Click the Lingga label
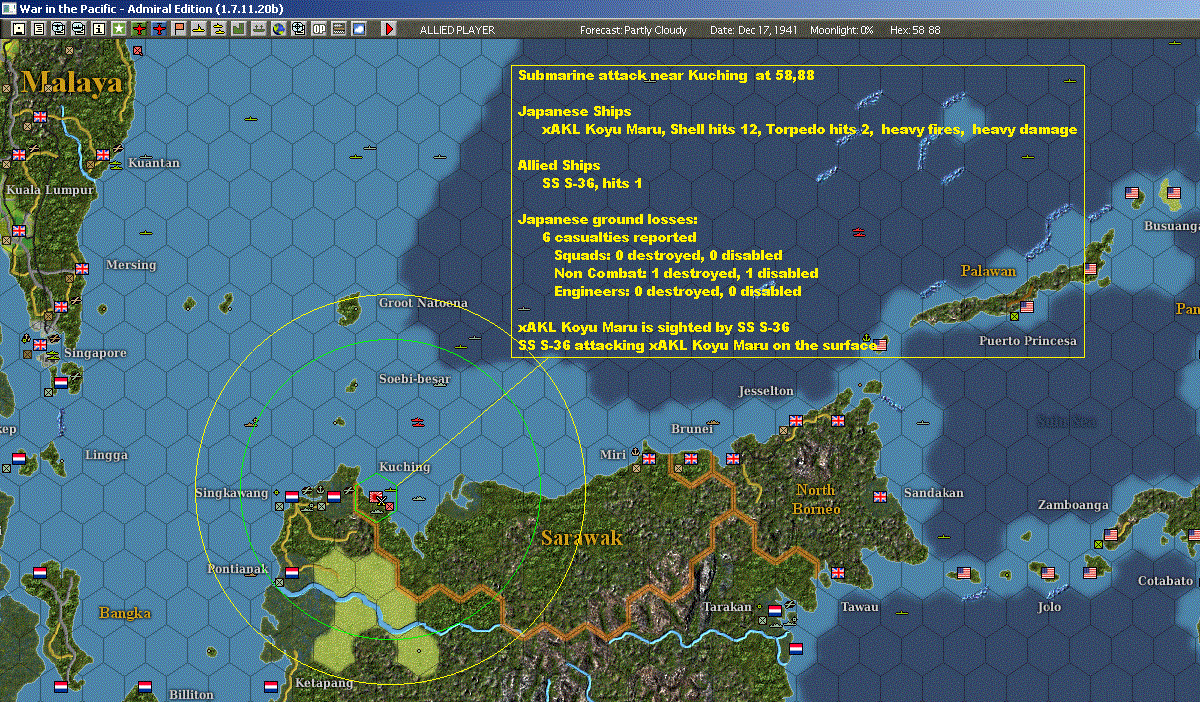The height and width of the screenshot is (702, 1200). click(107, 455)
